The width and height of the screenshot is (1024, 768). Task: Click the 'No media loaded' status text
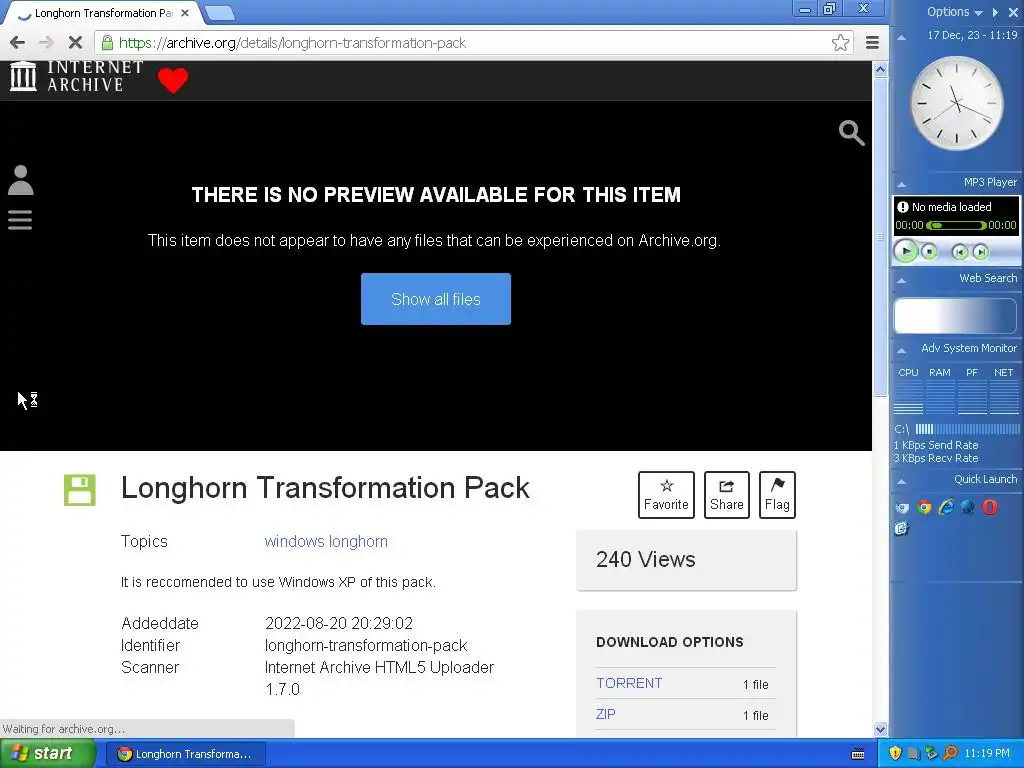click(x=952, y=207)
